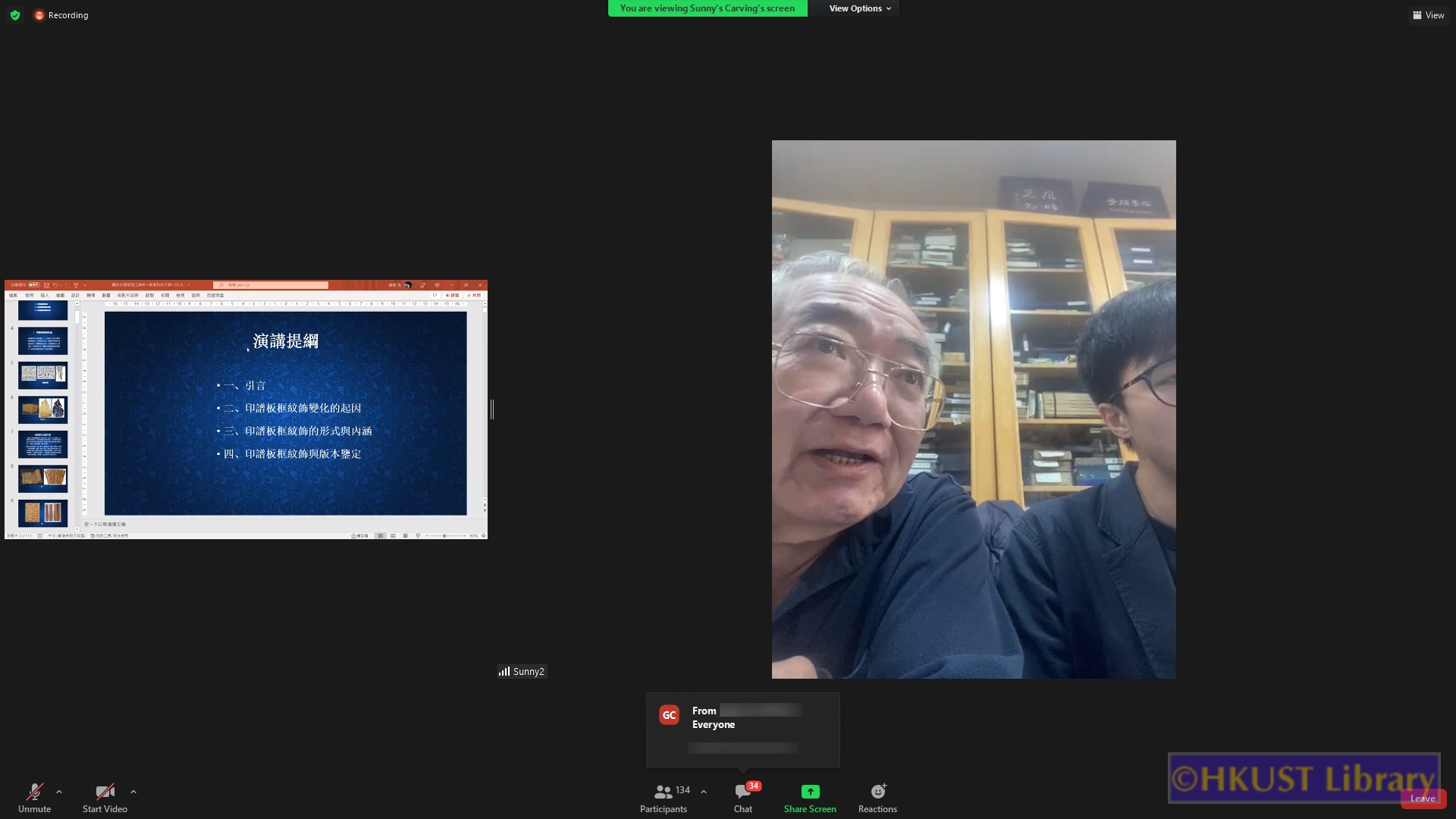Image resolution: width=1456 pixels, height=819 pixels.
Task: Click the Sunny2 signal strength label
Action: tap(522, 671)
